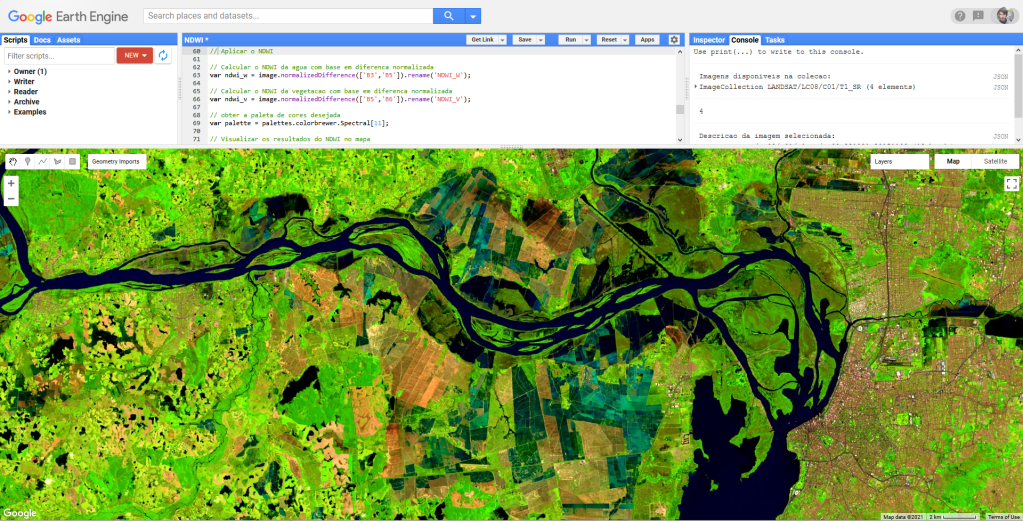Viewport: 1023px width, 521px height.
Task: Open code editor settings gear
Action: 674,39
